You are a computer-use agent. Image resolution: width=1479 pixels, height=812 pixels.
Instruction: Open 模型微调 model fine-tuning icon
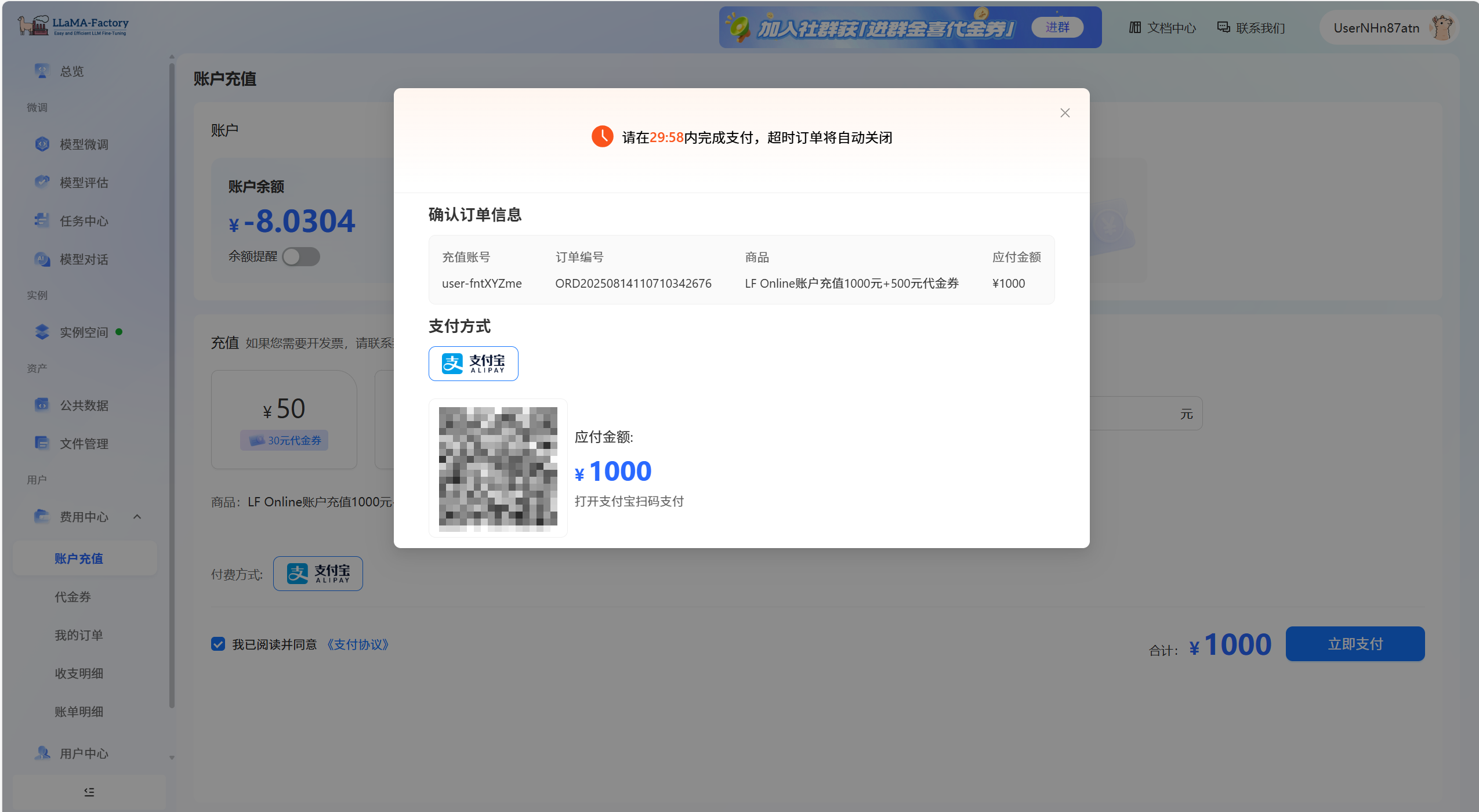click(42, 144)
